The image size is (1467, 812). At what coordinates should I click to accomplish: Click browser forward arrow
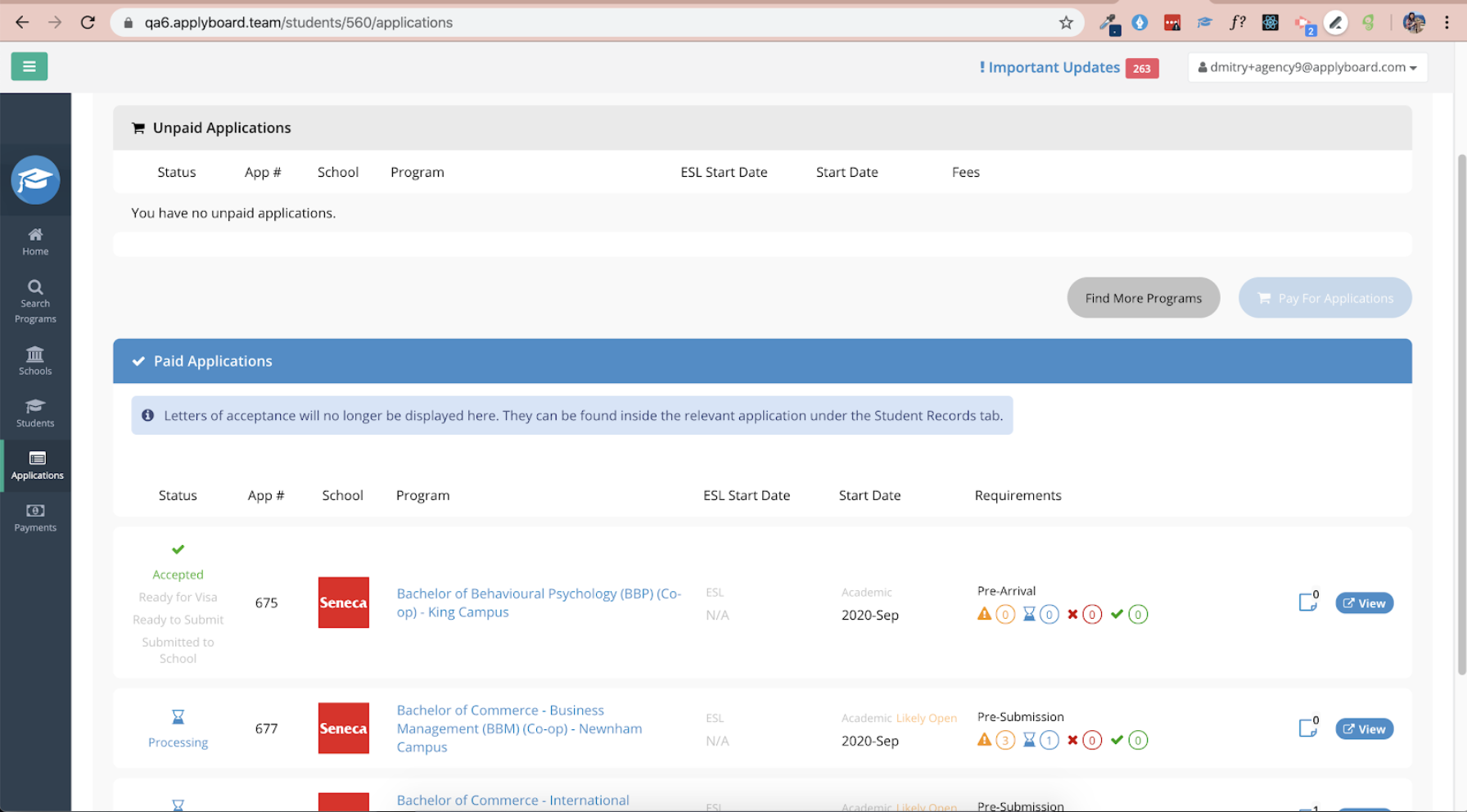[55, 22]
